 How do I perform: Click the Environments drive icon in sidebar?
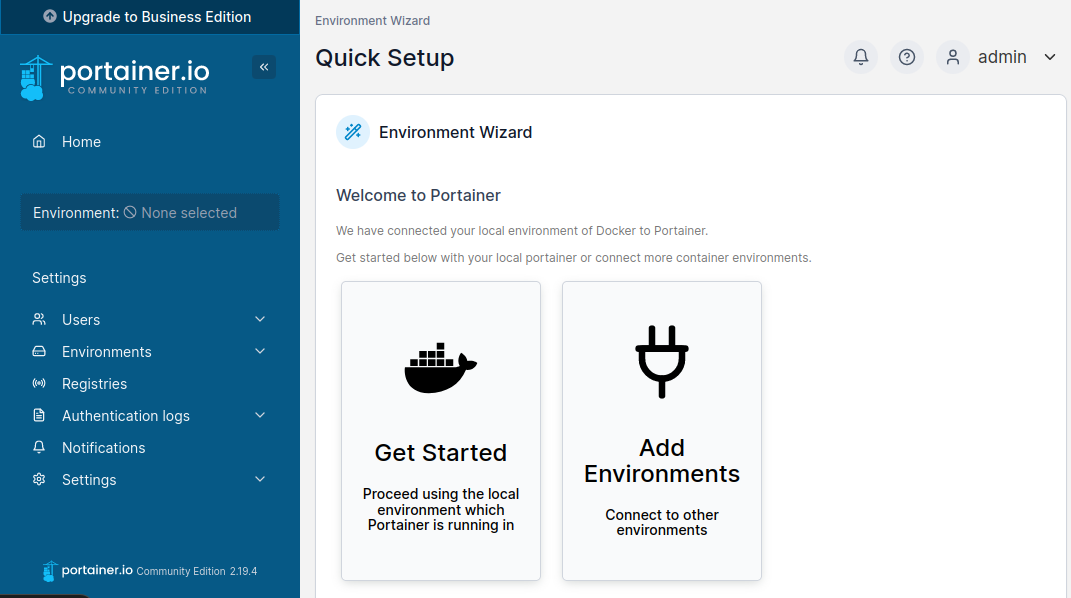[x=39, y=351]
